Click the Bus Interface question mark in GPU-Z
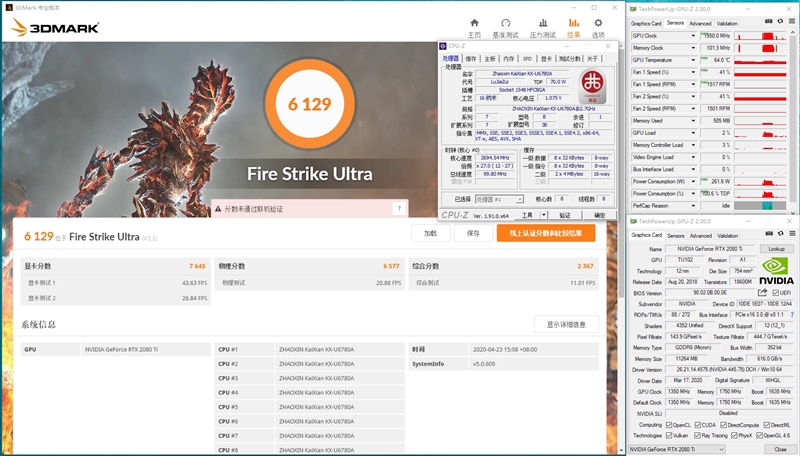The width and height of the screenshot is (800, 456). [x=792, y=315]
